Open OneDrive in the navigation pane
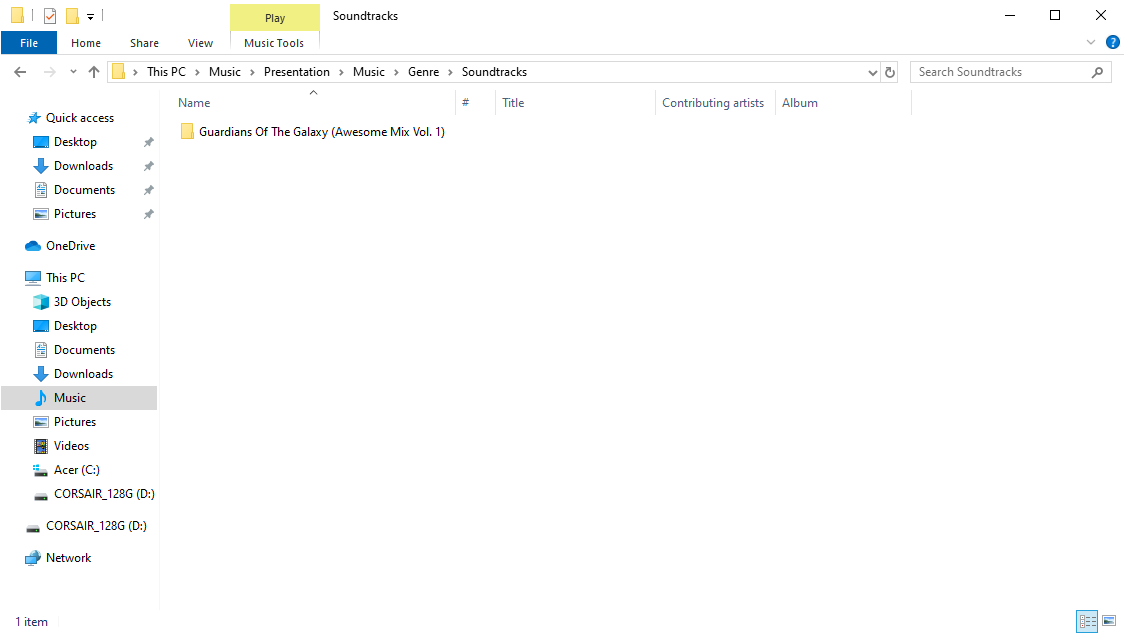 [70, 246]
